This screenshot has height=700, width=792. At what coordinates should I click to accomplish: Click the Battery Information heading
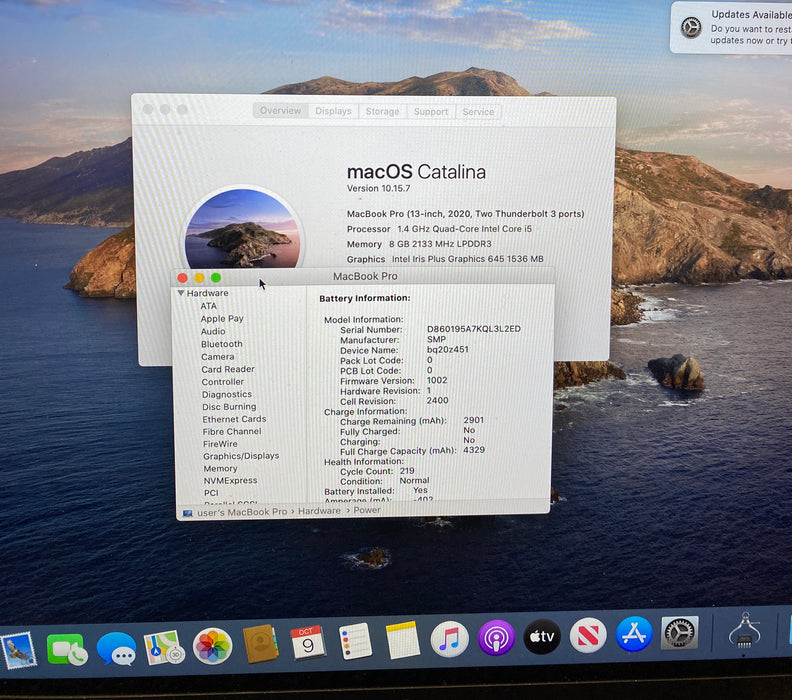point(365,298)
